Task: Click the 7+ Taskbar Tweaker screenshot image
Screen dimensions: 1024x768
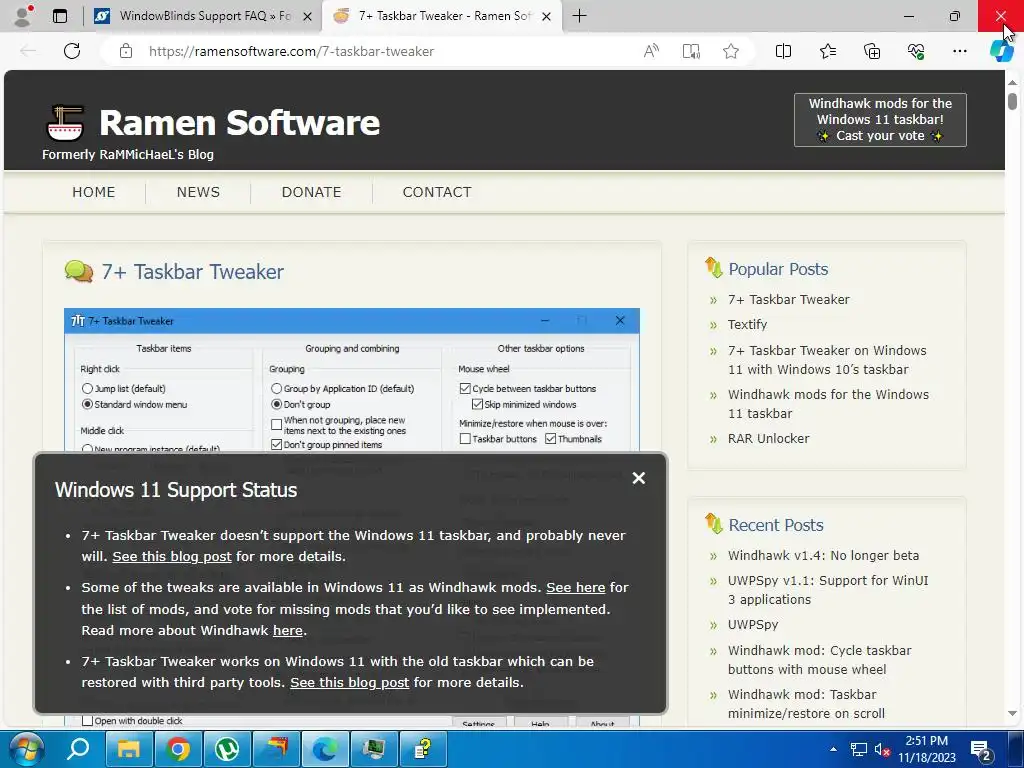Action: coord(351,379)
